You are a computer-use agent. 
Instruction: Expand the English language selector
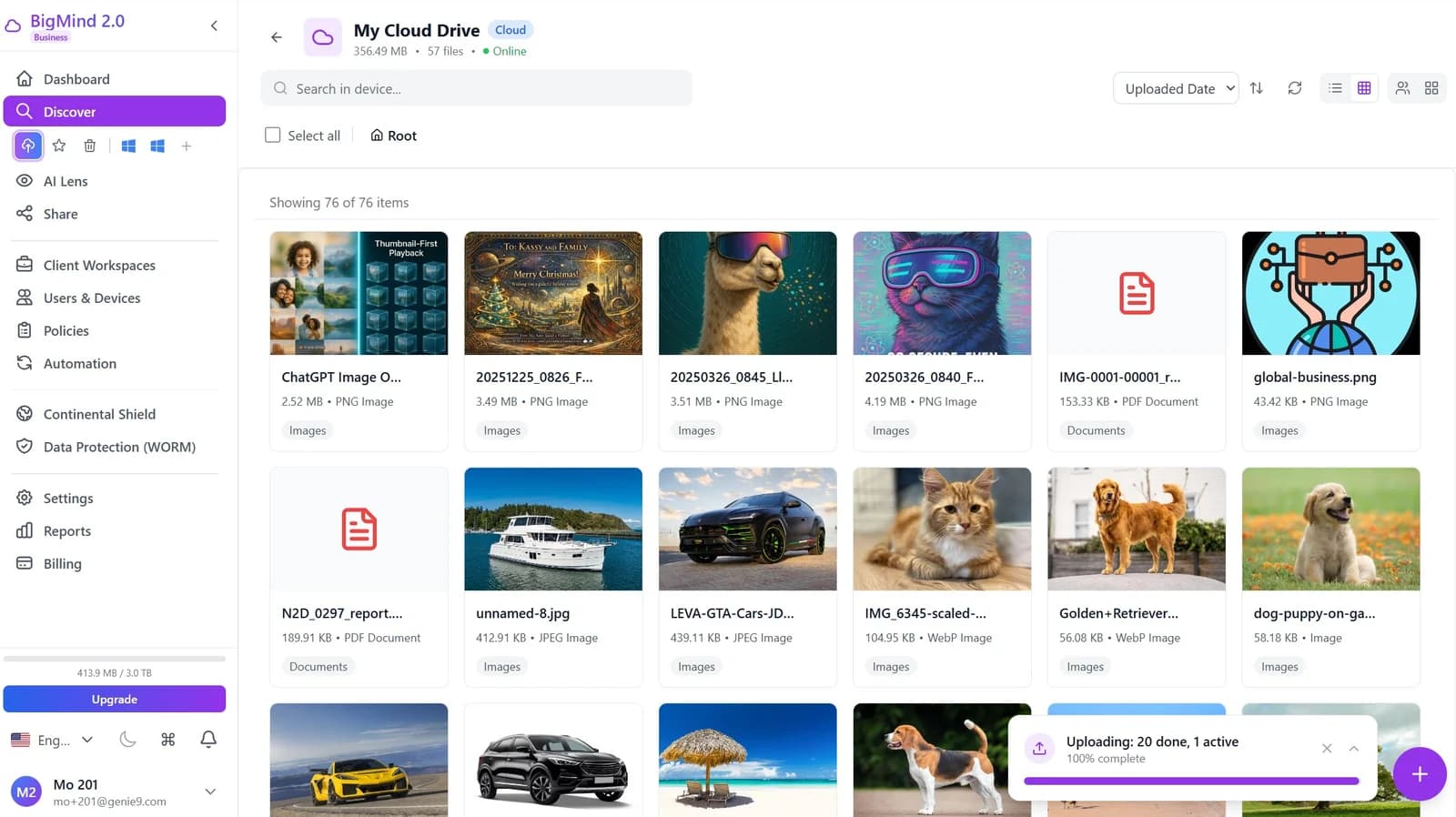pos(53,740)
